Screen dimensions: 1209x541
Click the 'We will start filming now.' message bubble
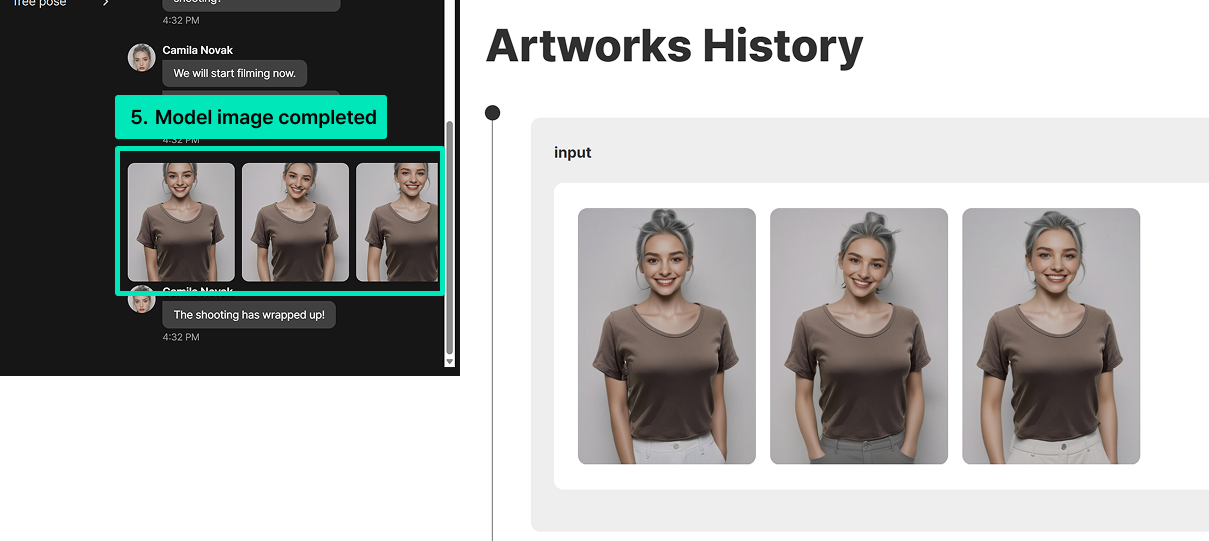pyautogui.click(x=235, y=73)
